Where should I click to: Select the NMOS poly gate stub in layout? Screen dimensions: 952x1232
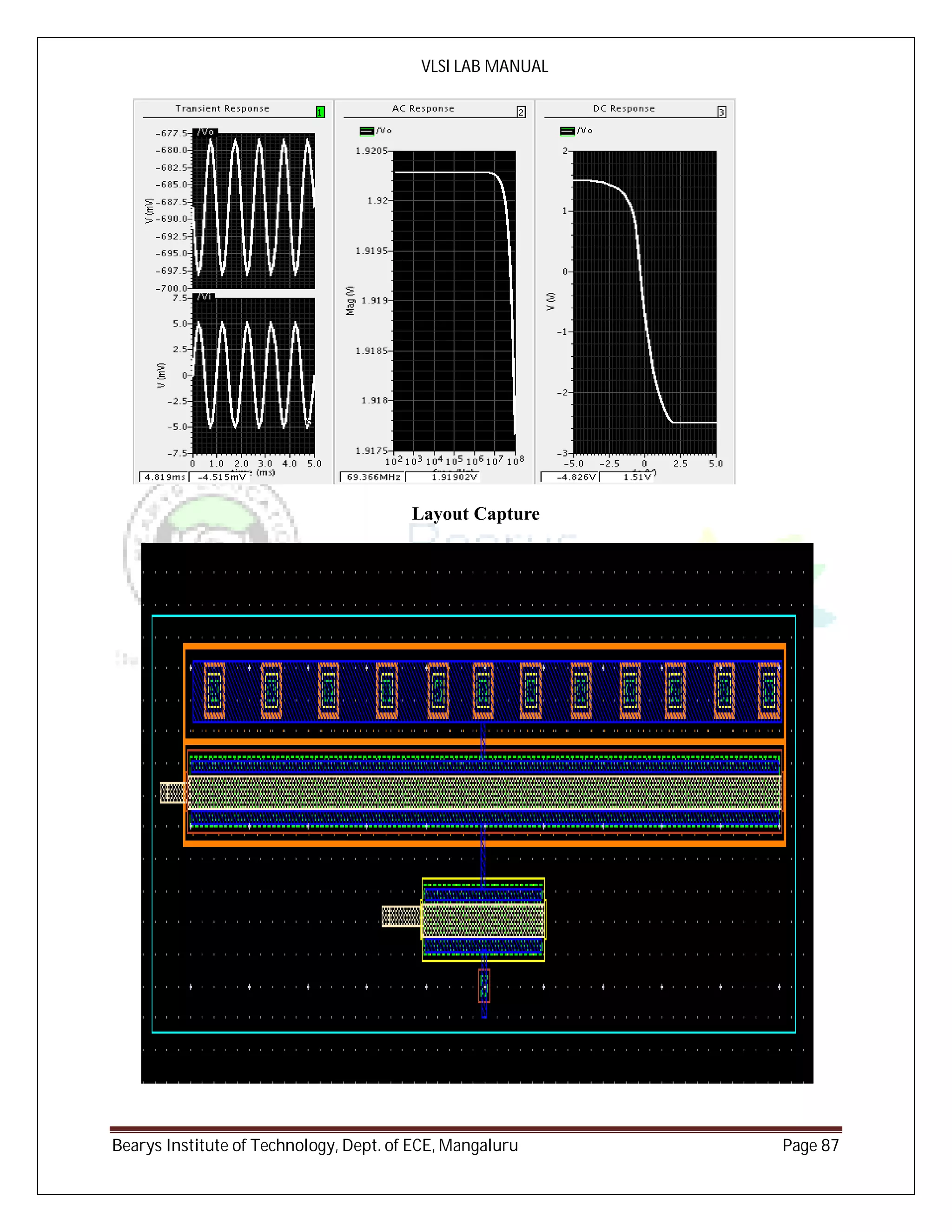[x=401, y=916]
